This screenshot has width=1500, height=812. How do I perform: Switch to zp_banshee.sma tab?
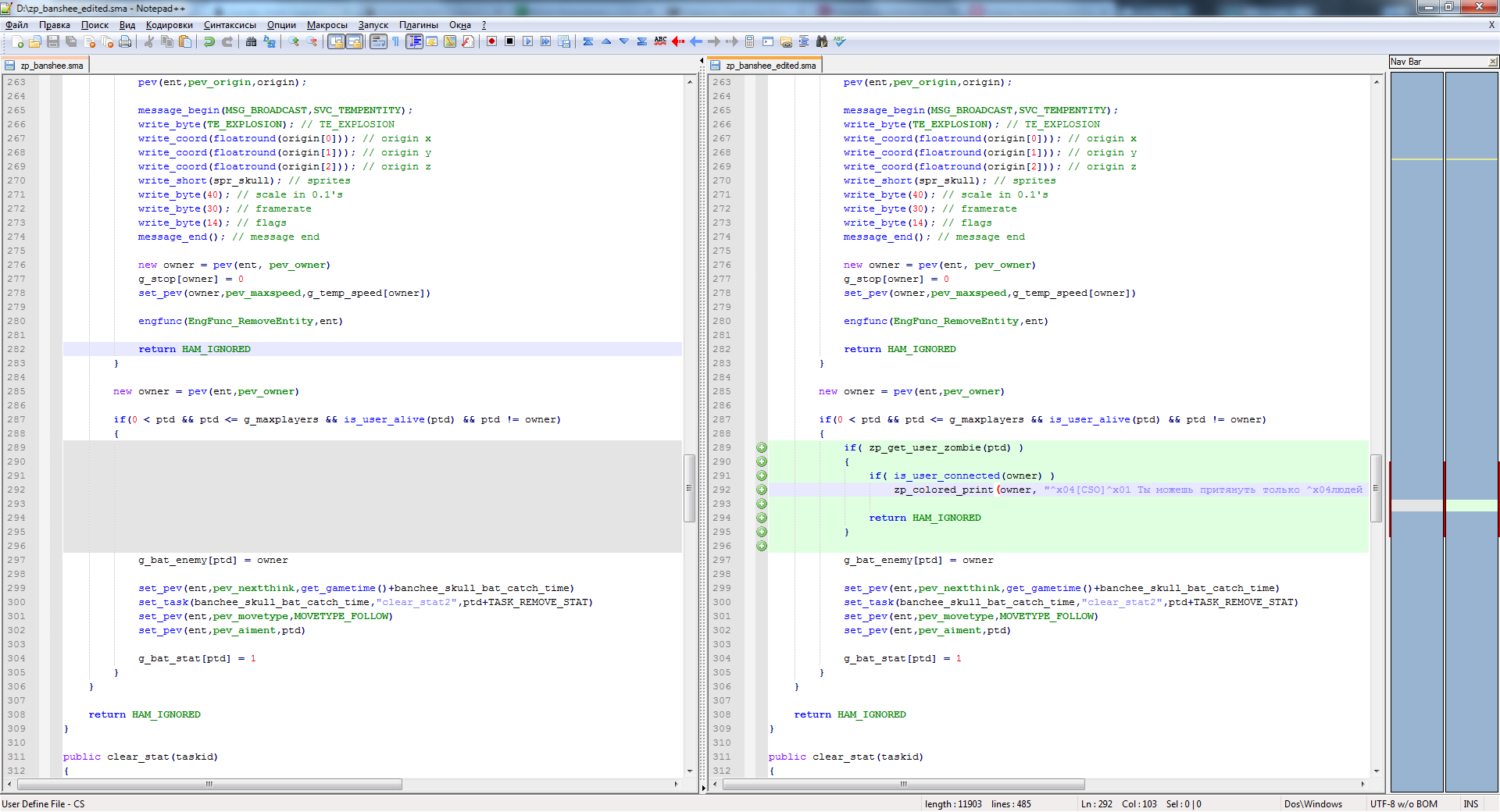45,66
